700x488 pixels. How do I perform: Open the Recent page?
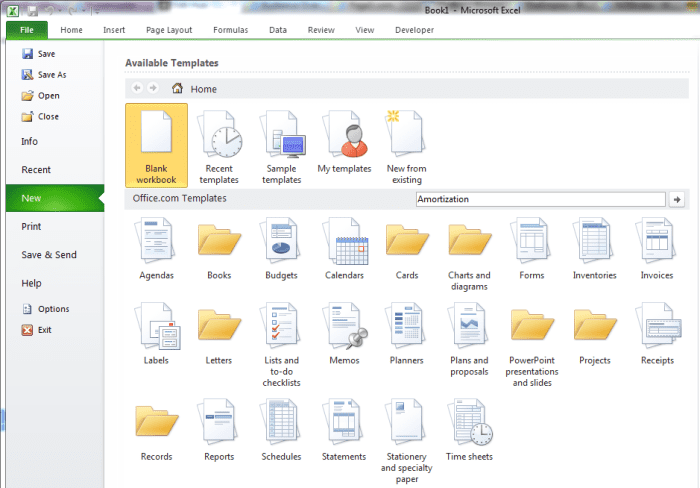(x=36, y=170)
